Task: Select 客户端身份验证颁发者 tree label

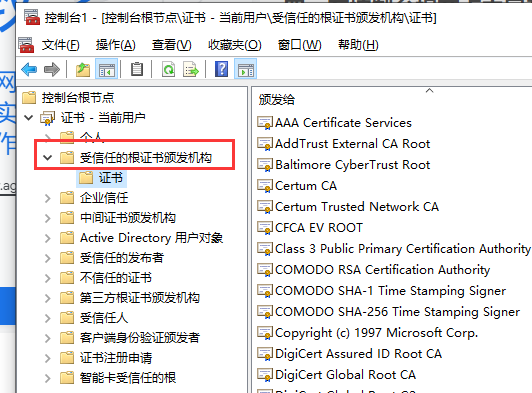Action: pos(139,338)
